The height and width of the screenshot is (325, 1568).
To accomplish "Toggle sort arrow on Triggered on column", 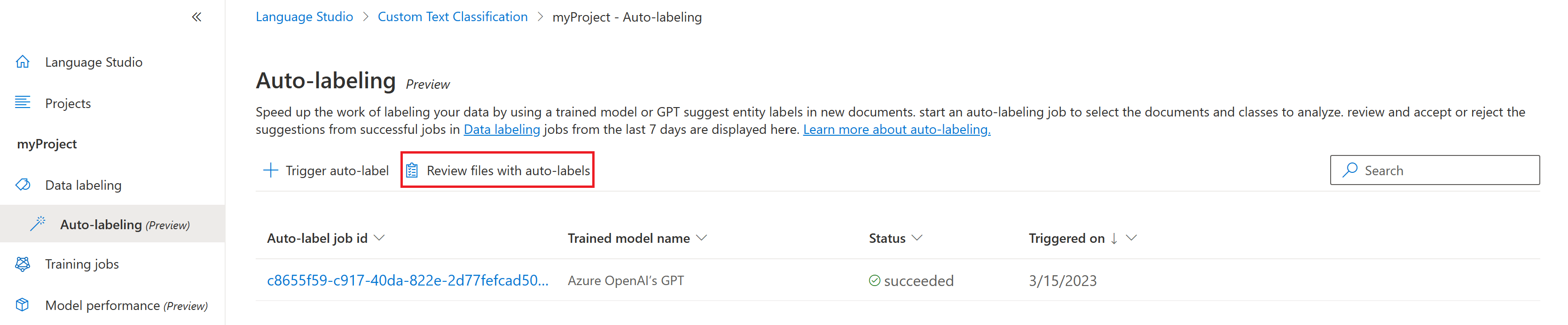I will point(1114,239).
